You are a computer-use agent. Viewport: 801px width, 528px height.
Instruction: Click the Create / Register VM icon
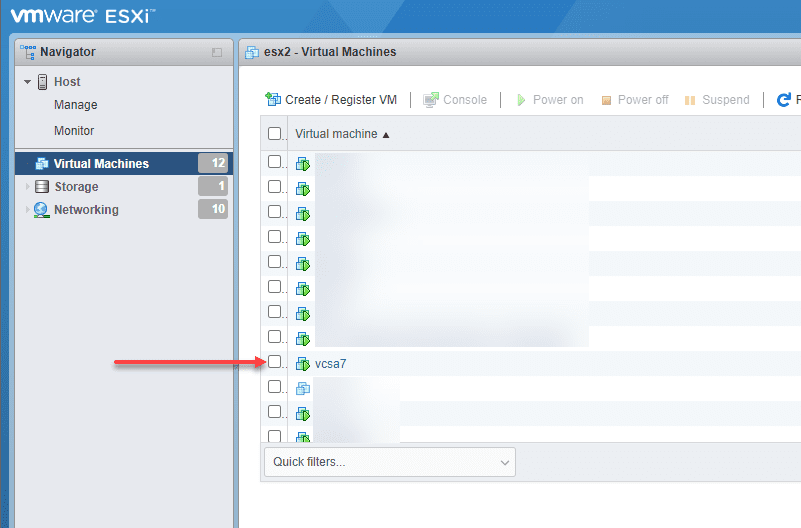(273, 99)
